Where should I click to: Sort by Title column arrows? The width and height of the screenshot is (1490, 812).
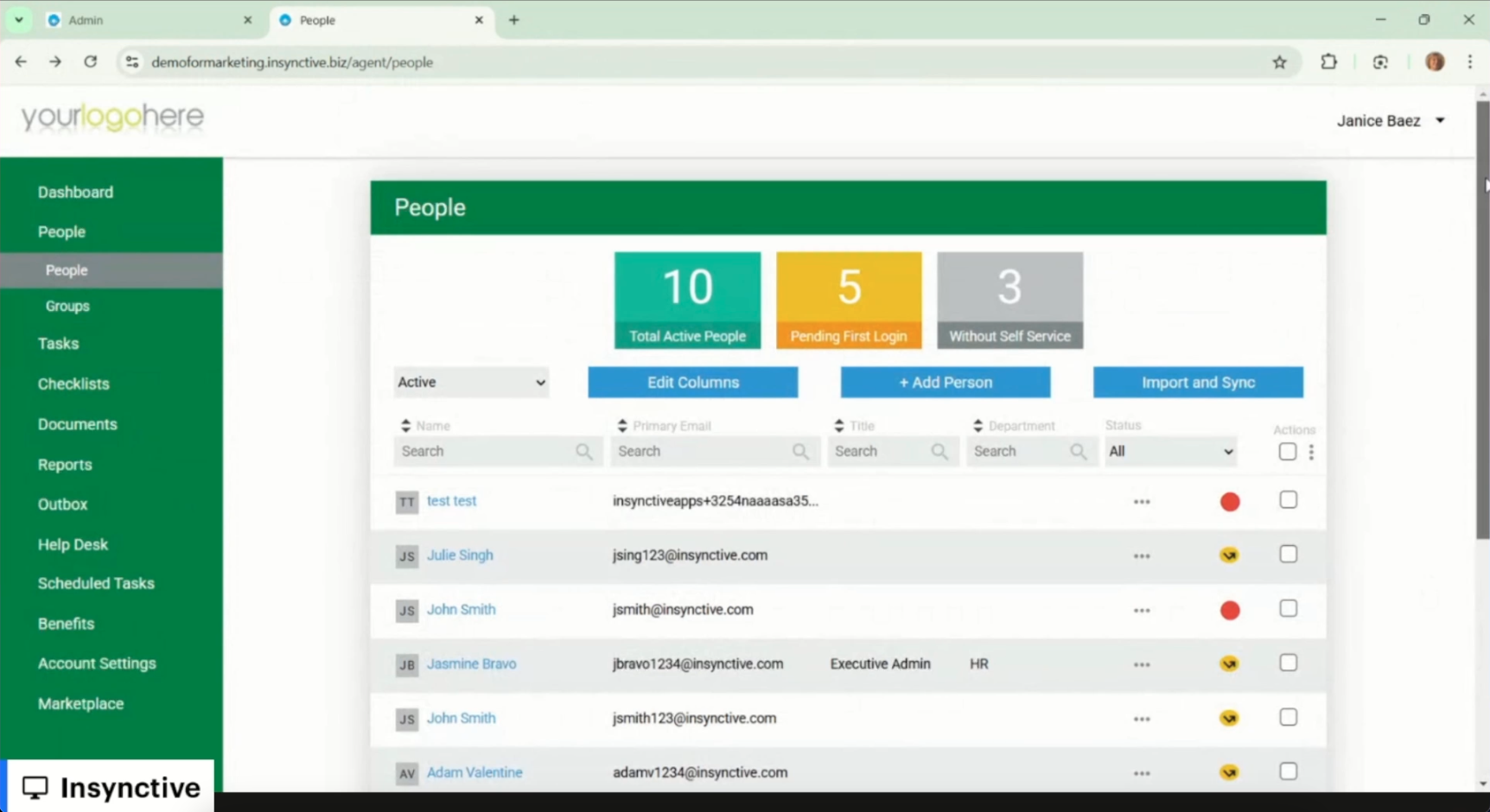[839, 426]
